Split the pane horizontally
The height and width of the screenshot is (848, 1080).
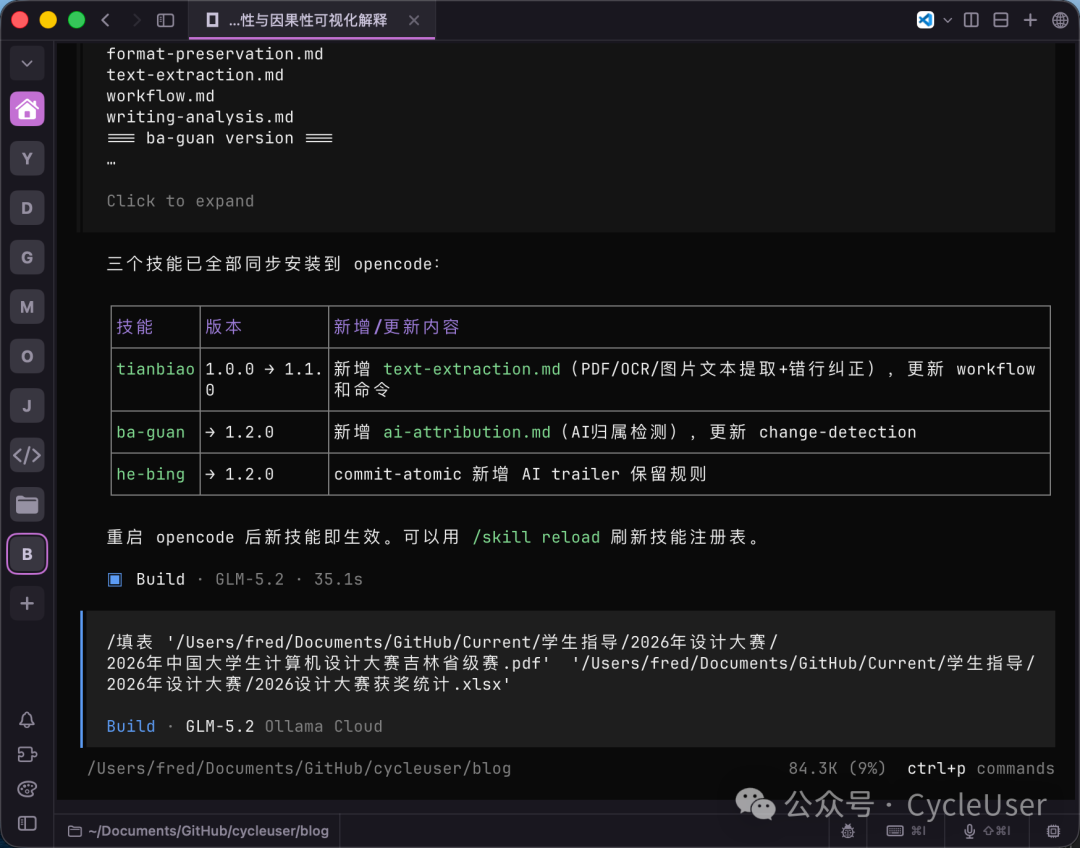coord(1001,20)
